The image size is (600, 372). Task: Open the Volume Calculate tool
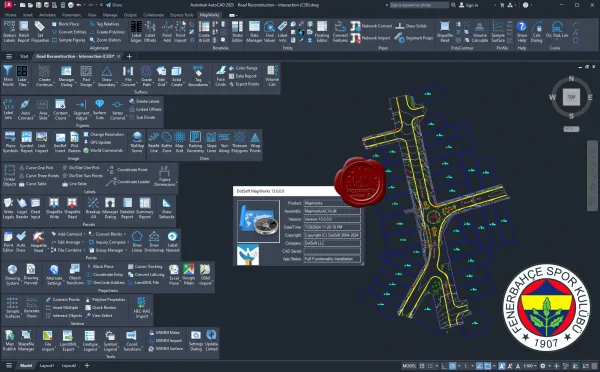coord(479,31)
